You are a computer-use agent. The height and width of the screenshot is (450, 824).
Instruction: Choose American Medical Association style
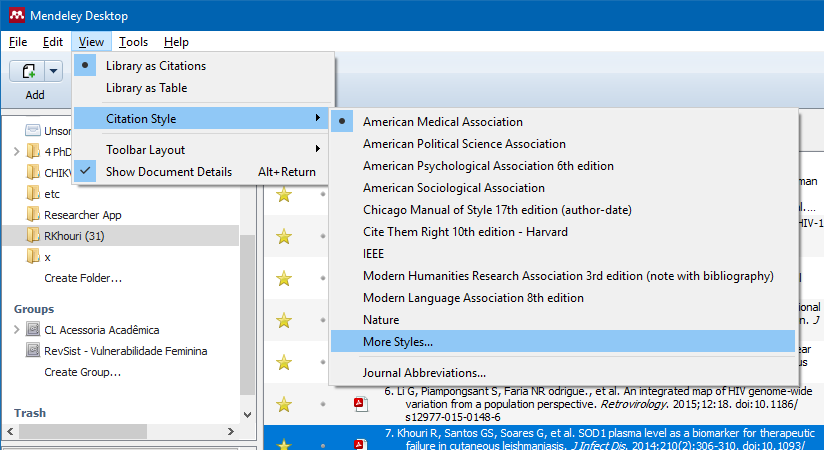563,122
